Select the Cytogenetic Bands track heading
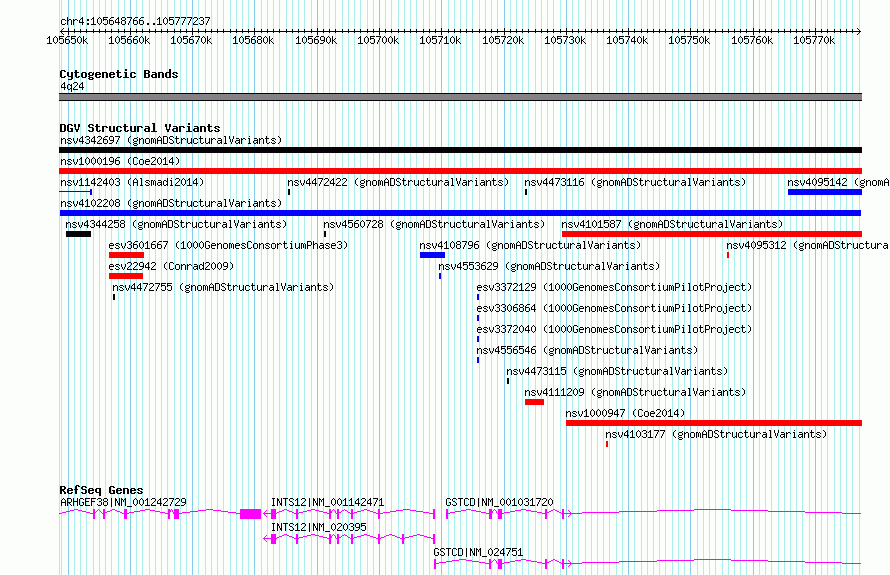This screenshot has height=575, width=890. tap(119, 74)
